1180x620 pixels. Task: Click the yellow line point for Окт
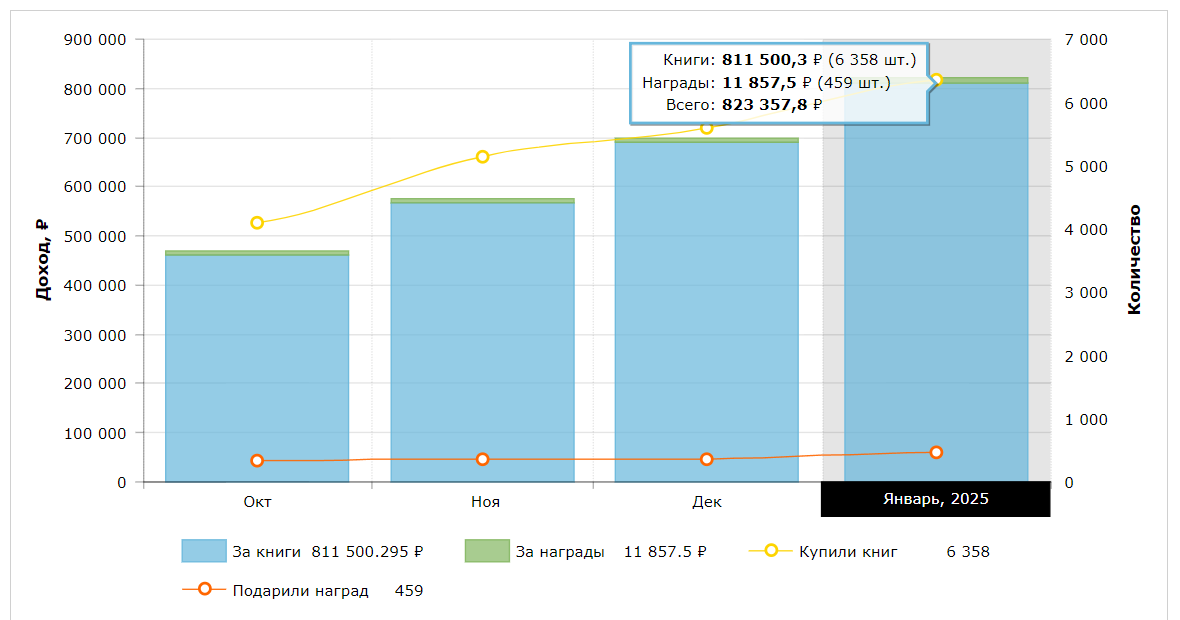[257, 223]
